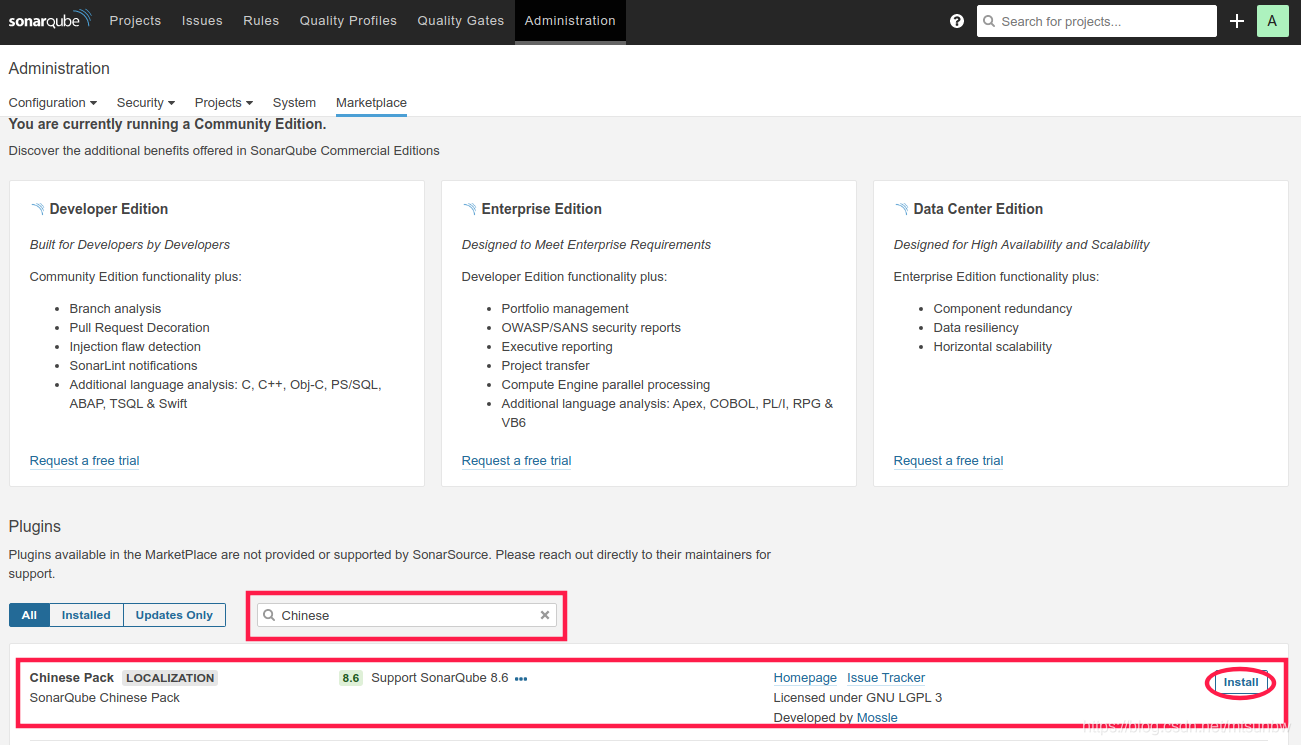Click the Branch analysis list item
1301x745 pixels.
coord(115,309)
